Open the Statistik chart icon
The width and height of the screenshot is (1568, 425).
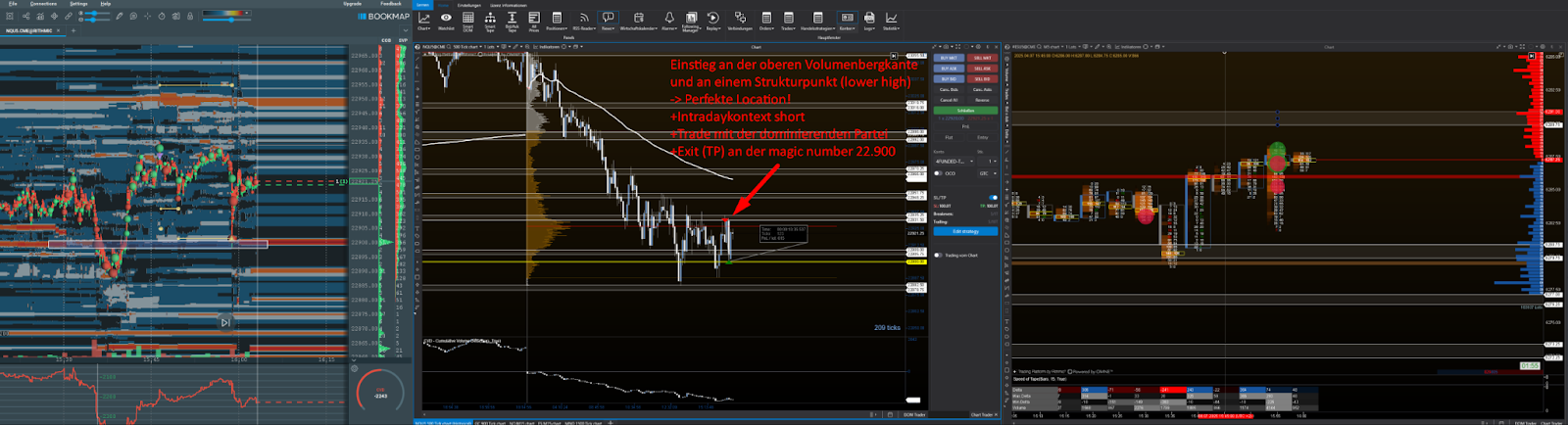(891, 20)
